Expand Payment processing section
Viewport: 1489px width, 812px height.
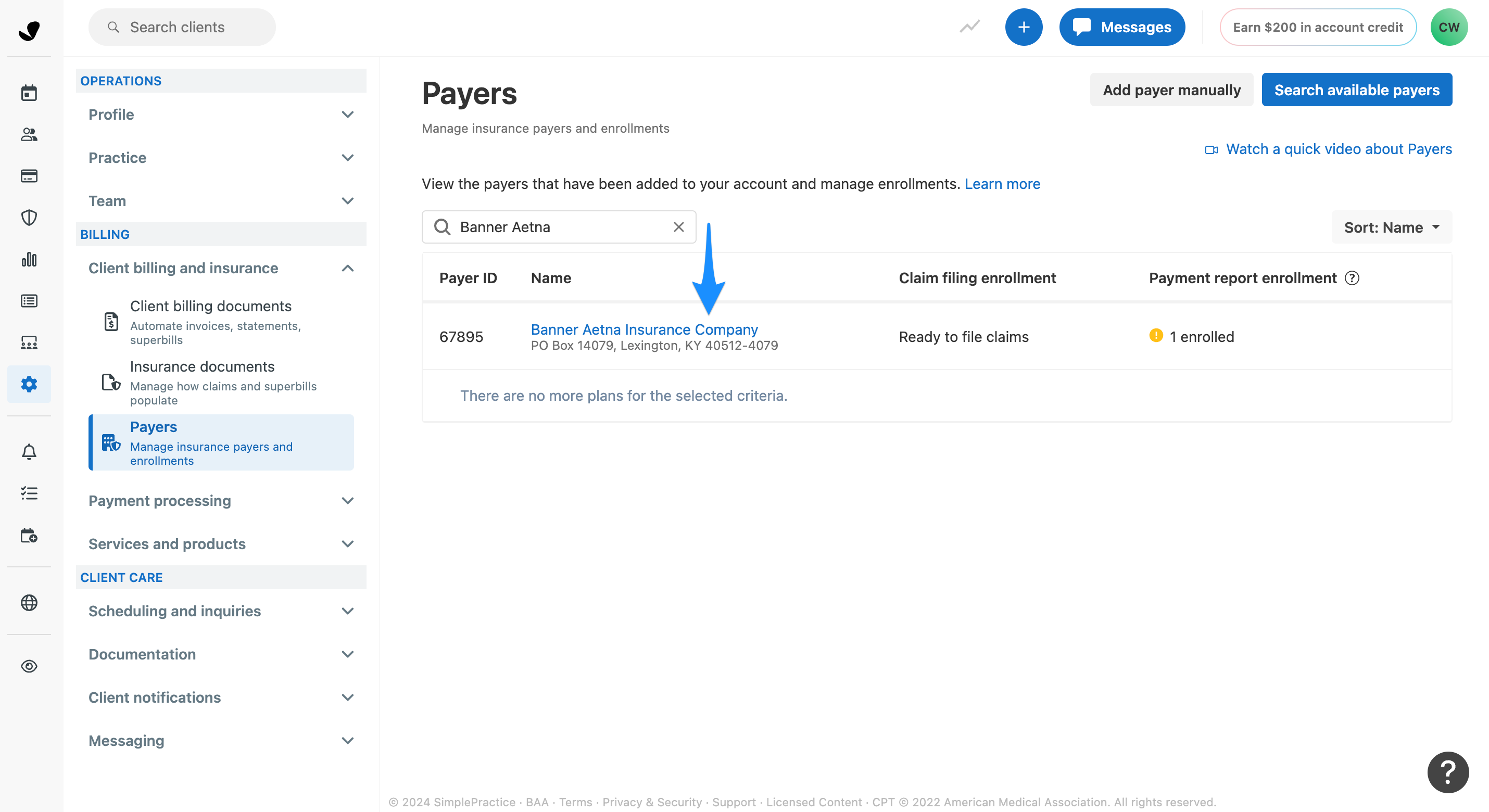tap(221, 501)
